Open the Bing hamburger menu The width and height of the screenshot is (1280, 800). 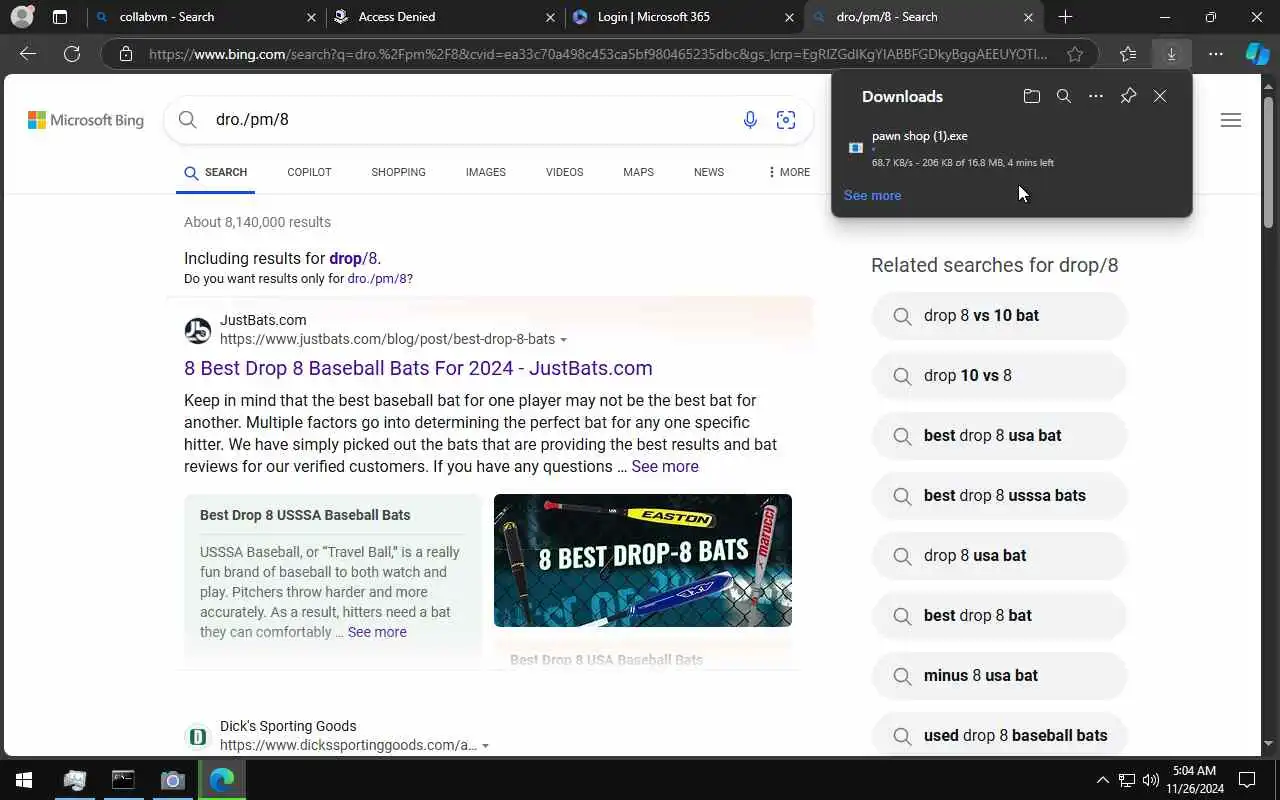[1231, 120]
